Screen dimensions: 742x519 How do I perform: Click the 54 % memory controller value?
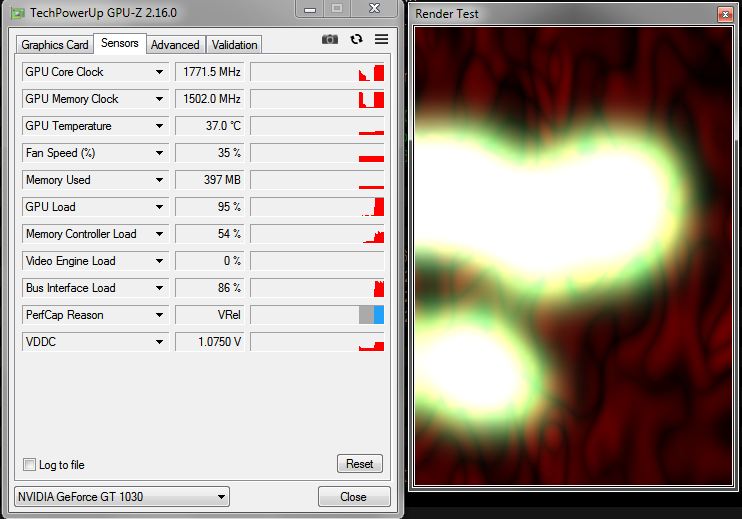(x=210, y=234)
